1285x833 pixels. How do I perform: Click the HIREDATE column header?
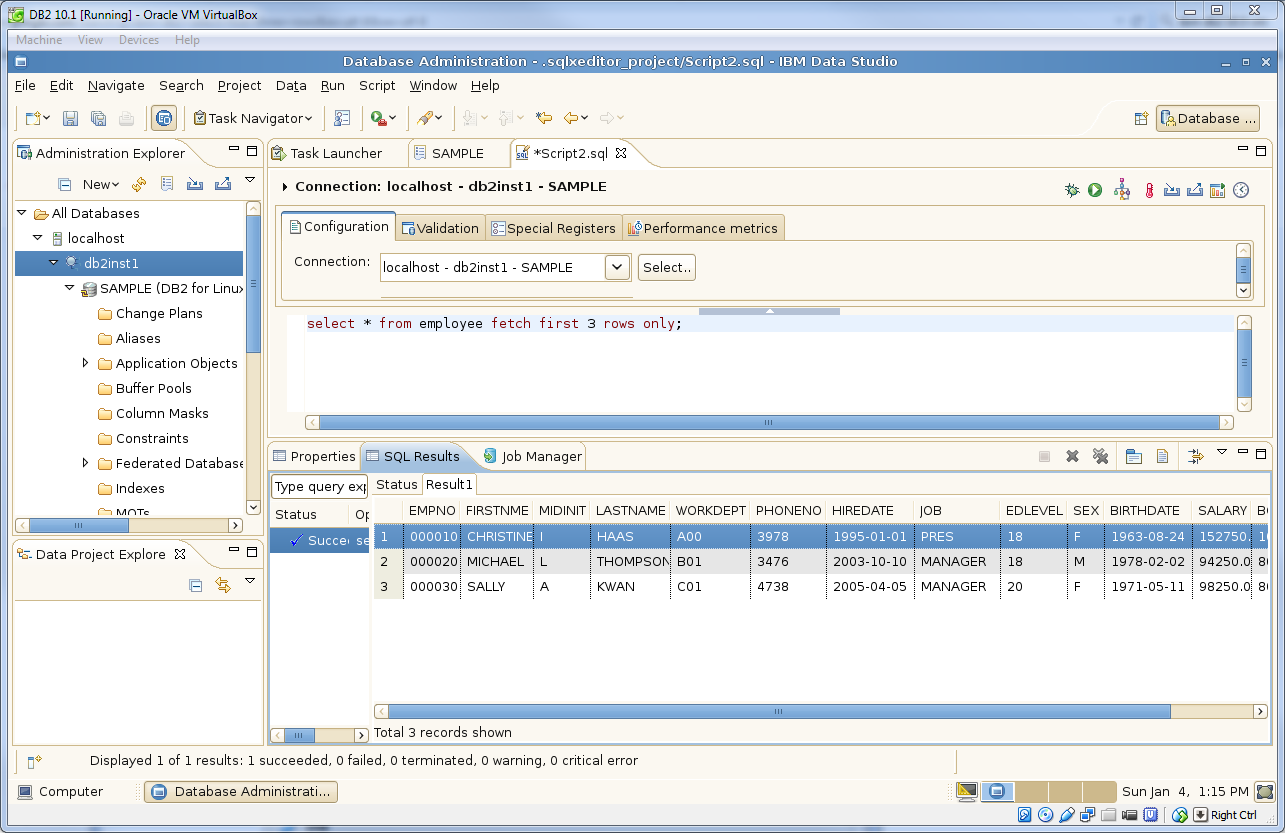(870, 510)
